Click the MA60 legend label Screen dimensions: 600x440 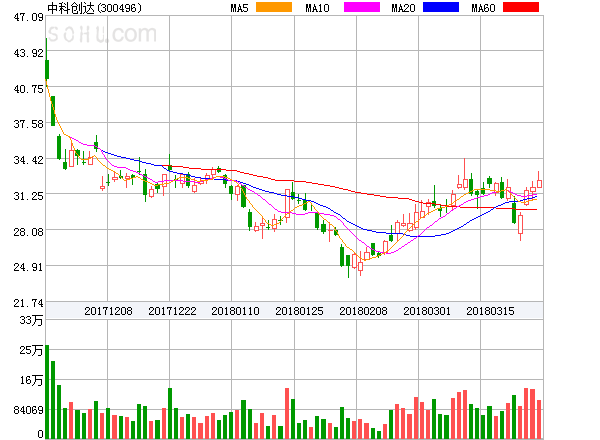pyautogui.click(x=483, y=8)
